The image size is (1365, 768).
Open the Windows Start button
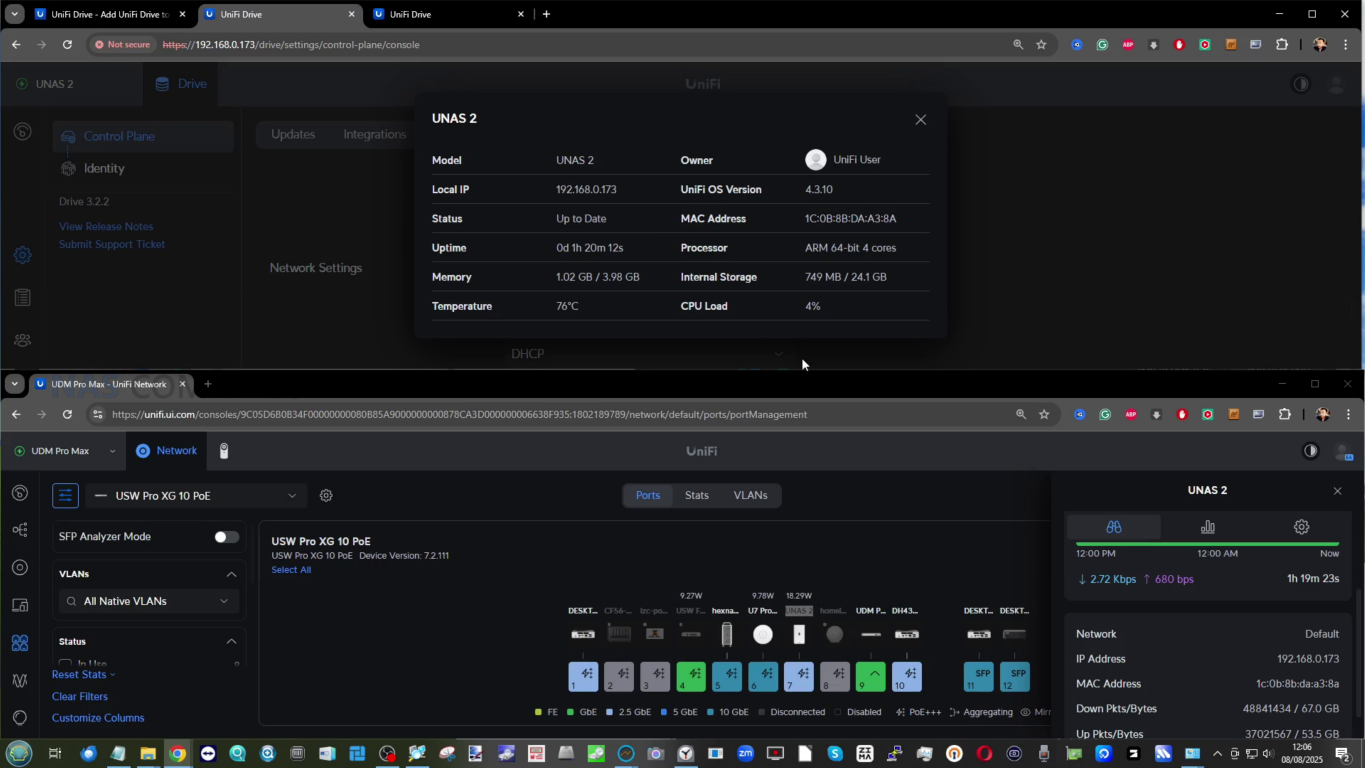(x=19, y=753)
